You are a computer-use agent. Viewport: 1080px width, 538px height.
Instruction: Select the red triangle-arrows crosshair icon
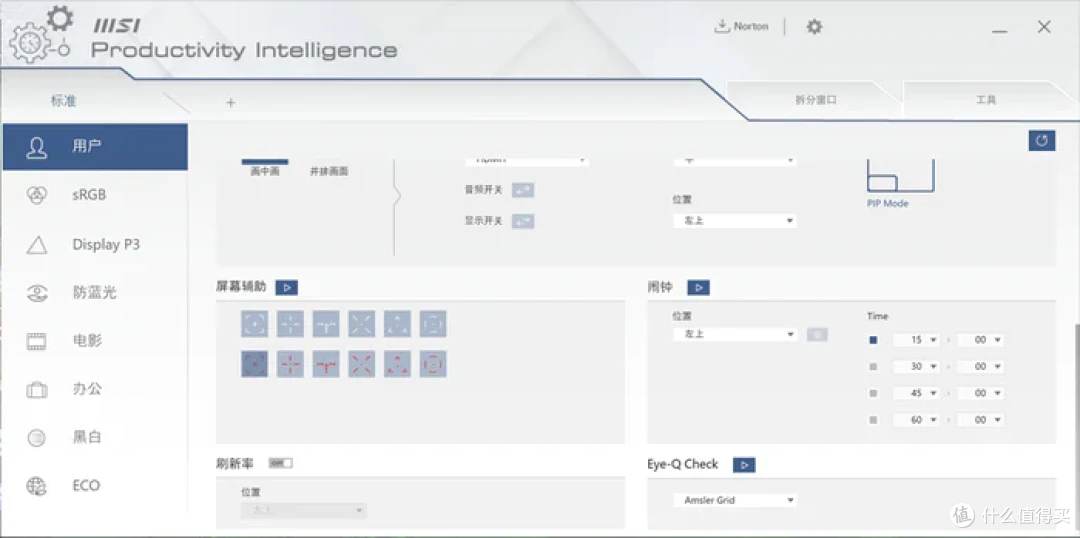pyautogui.click(x=397, y=364)
